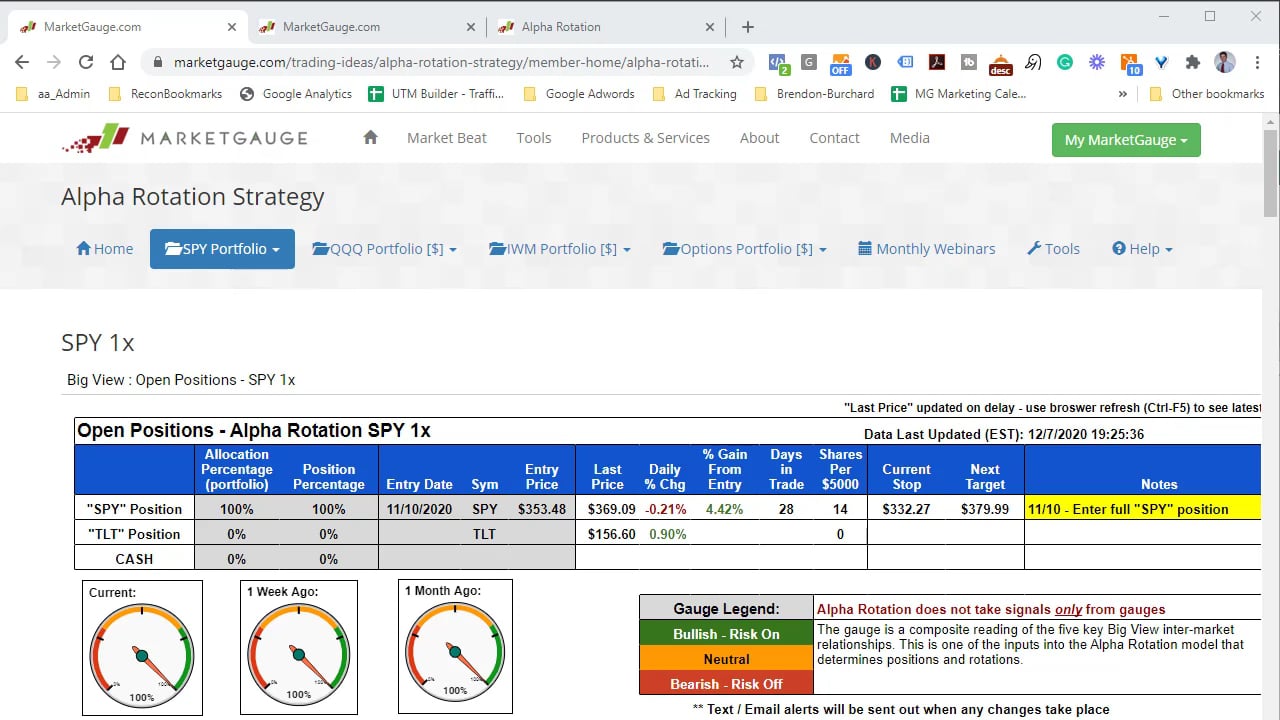
Task: Reload the page in Chrome
Action: tap(86, 62)
